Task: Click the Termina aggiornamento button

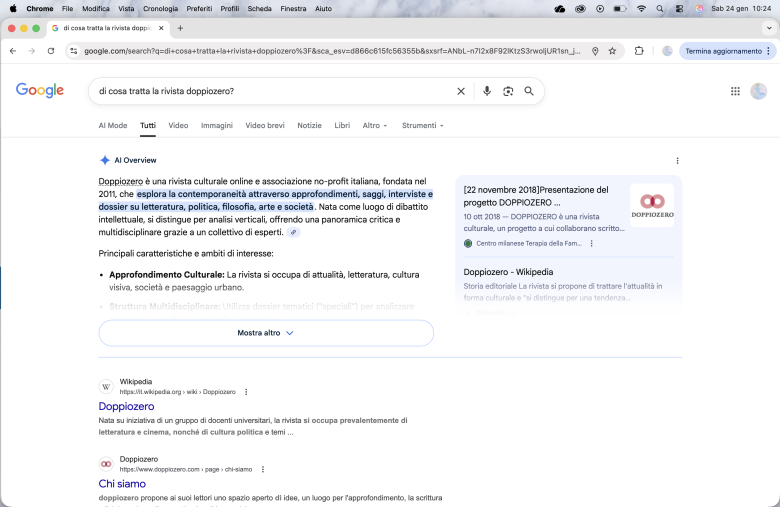Action: coord(725,51)
